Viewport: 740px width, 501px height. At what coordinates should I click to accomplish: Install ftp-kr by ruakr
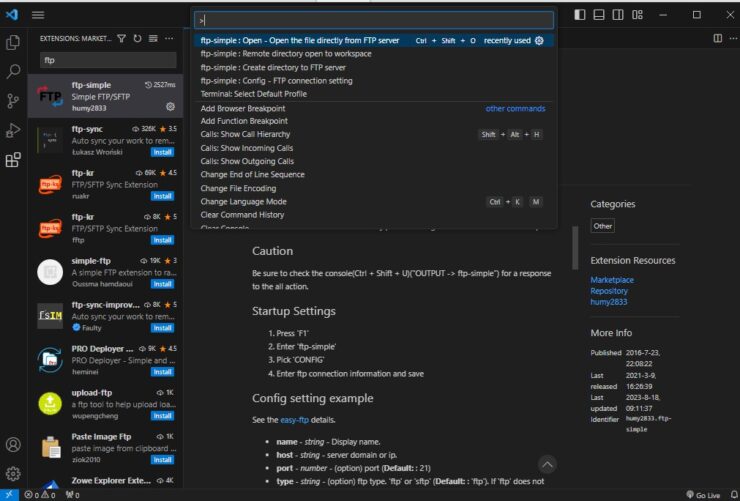point(162,196)
